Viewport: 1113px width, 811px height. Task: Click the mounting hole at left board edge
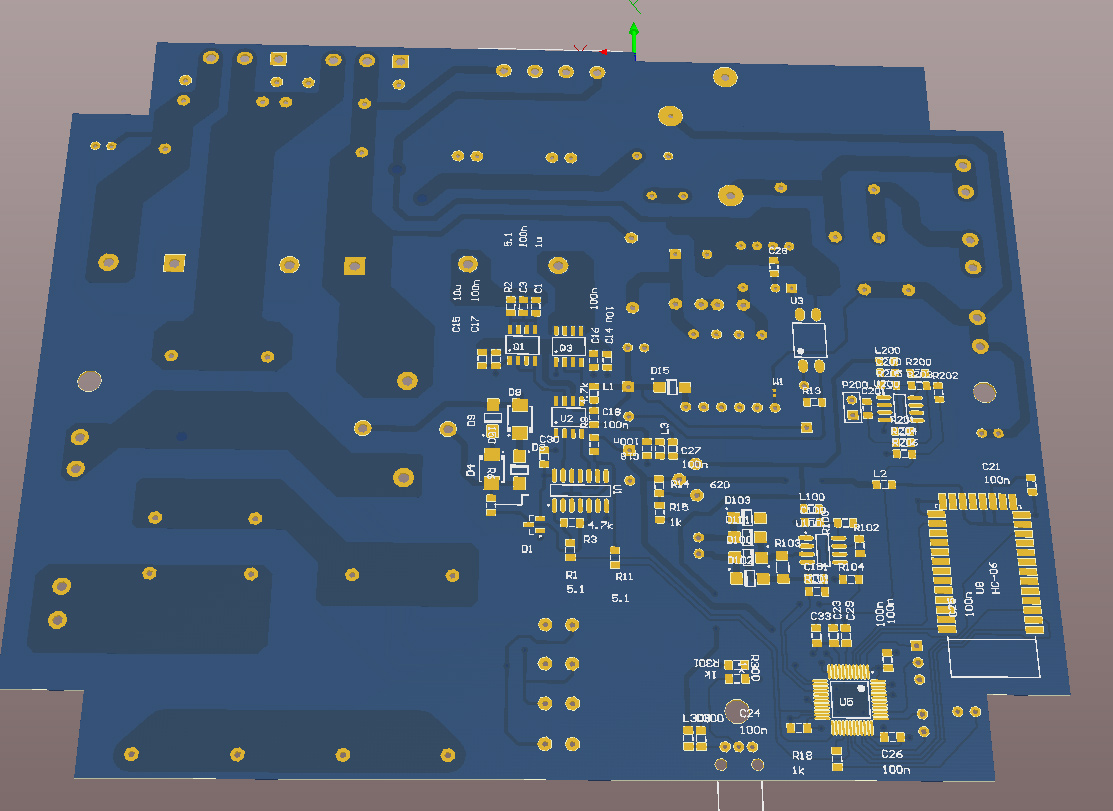point(90,380)
